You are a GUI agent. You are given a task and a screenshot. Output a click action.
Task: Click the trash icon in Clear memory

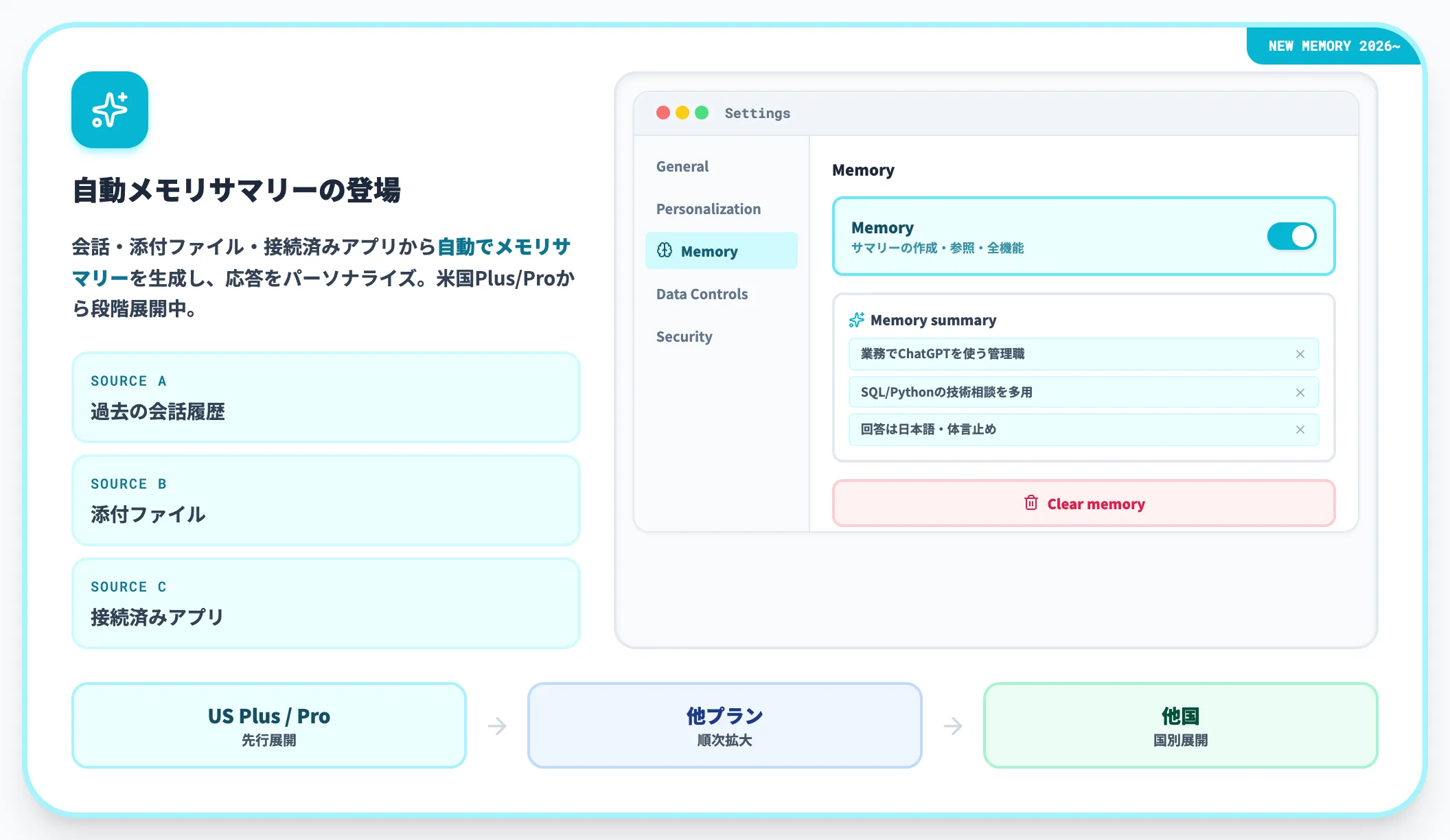(x=1031, y=503)
